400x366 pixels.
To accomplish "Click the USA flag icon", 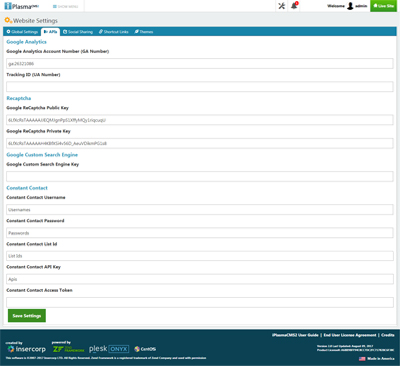I will pyautogui.click(x=362, y=359).
